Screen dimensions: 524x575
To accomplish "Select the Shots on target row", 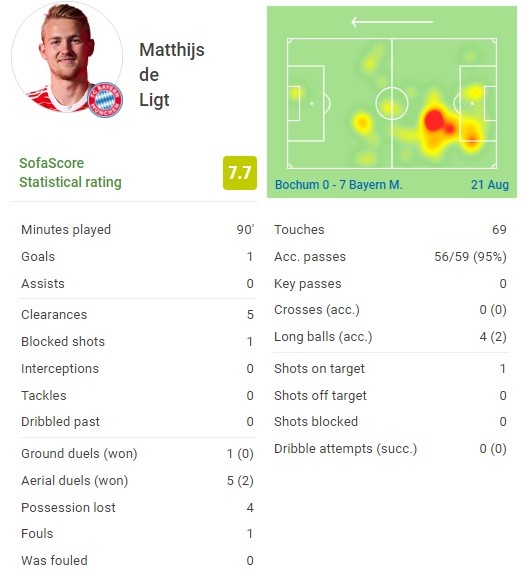I will click(390, 369).
